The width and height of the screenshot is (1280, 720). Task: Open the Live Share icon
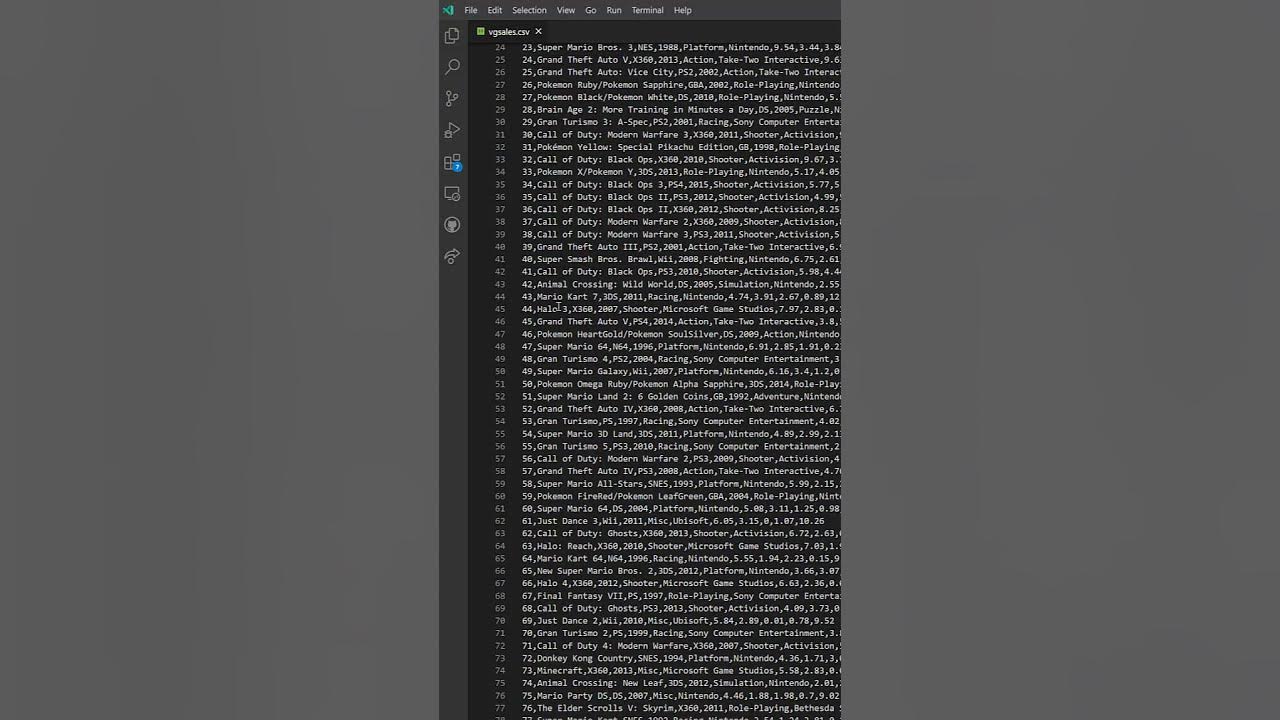pos(452,257)
